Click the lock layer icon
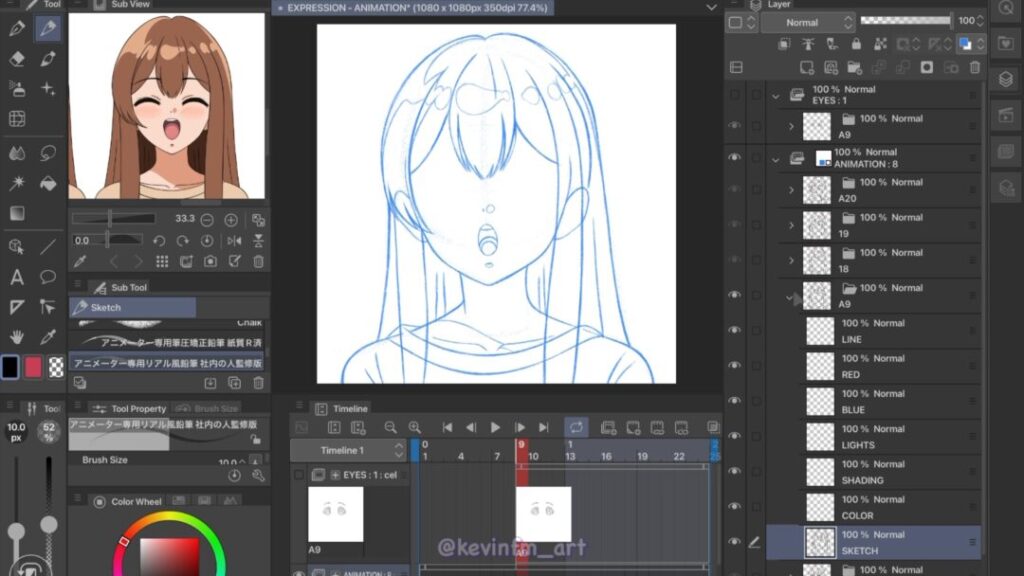Viewport: 1024px width, 576px height. coord(856,44)
